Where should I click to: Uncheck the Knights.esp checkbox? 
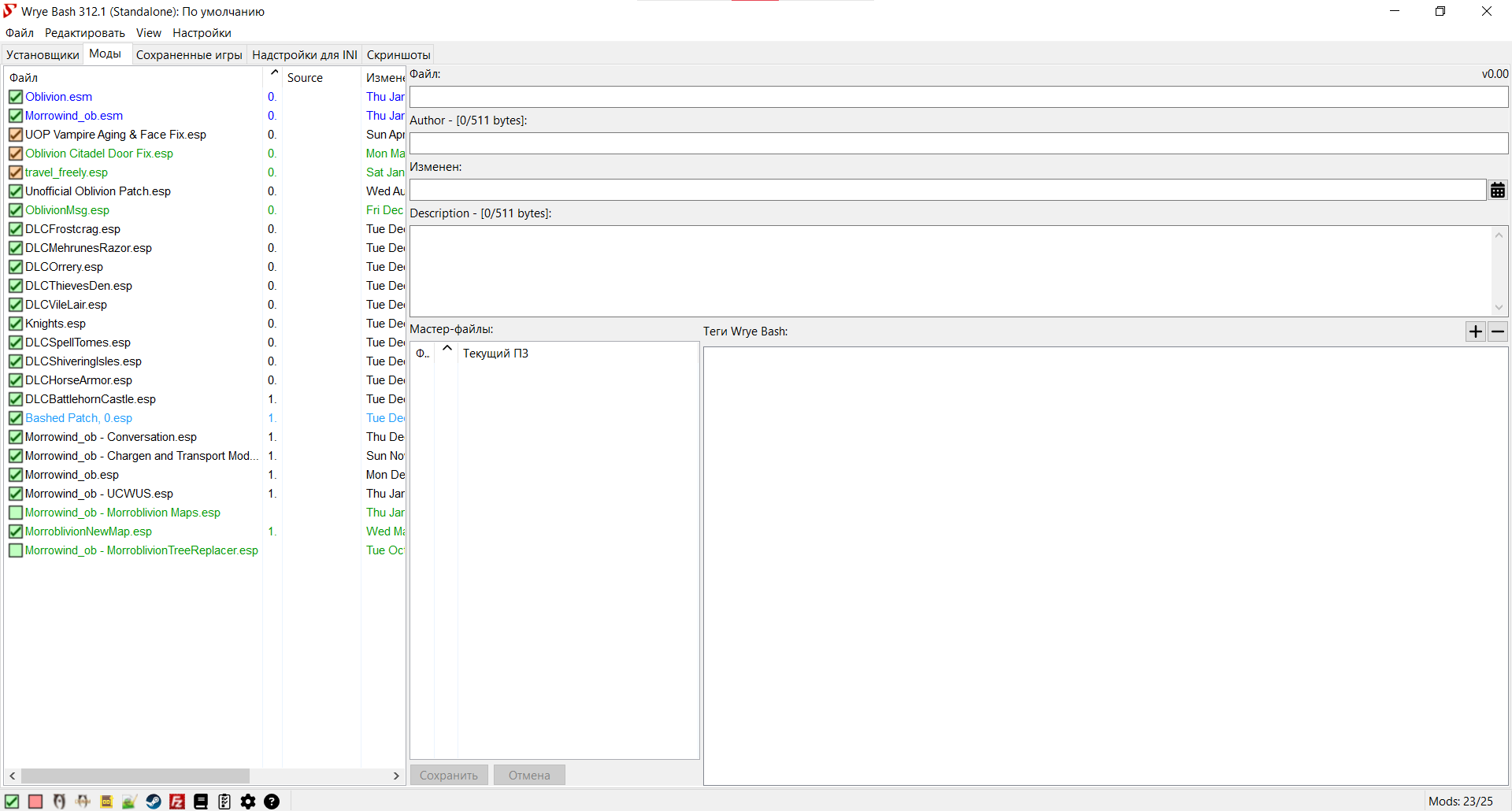[16, 324]
